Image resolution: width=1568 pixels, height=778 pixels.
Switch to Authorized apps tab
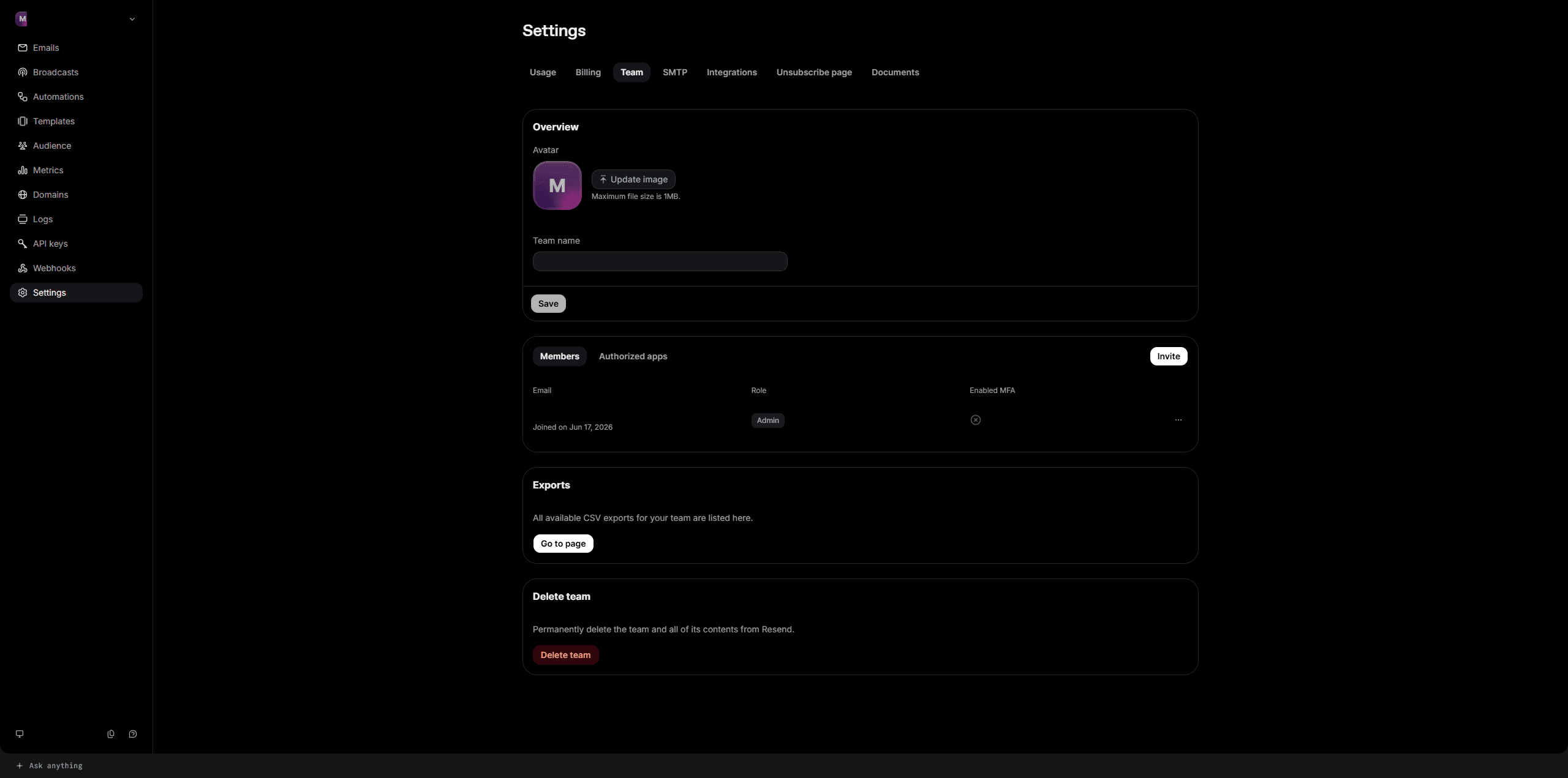[x=633, y=356]
